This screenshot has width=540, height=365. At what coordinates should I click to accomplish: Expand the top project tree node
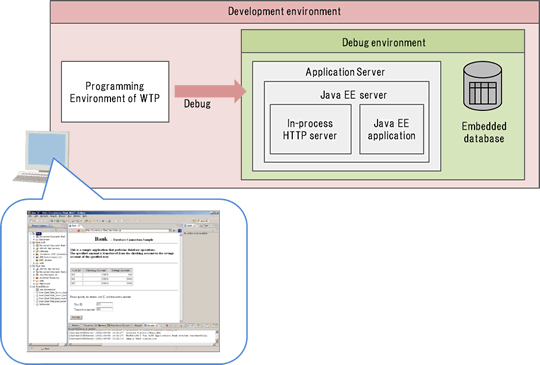coord(31,234)
